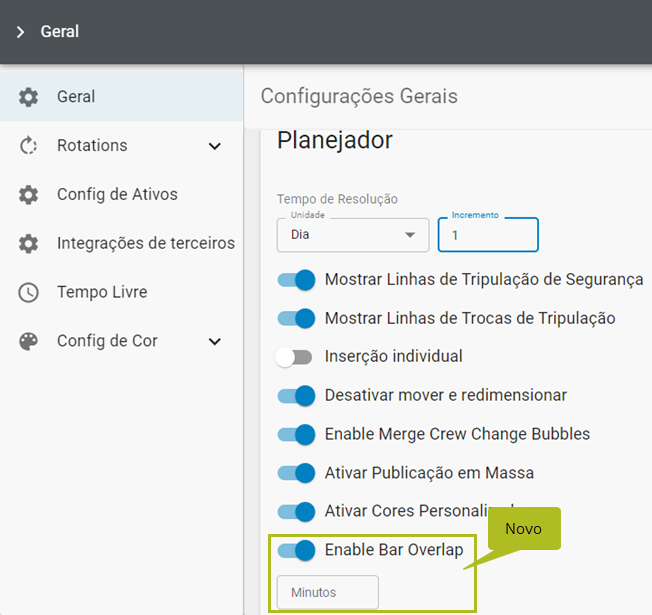Image resolution: width=652 pixels, height=615 pixels.
Task: Open the Unidade dropdown showing Dia
Action: click(353, 235)
